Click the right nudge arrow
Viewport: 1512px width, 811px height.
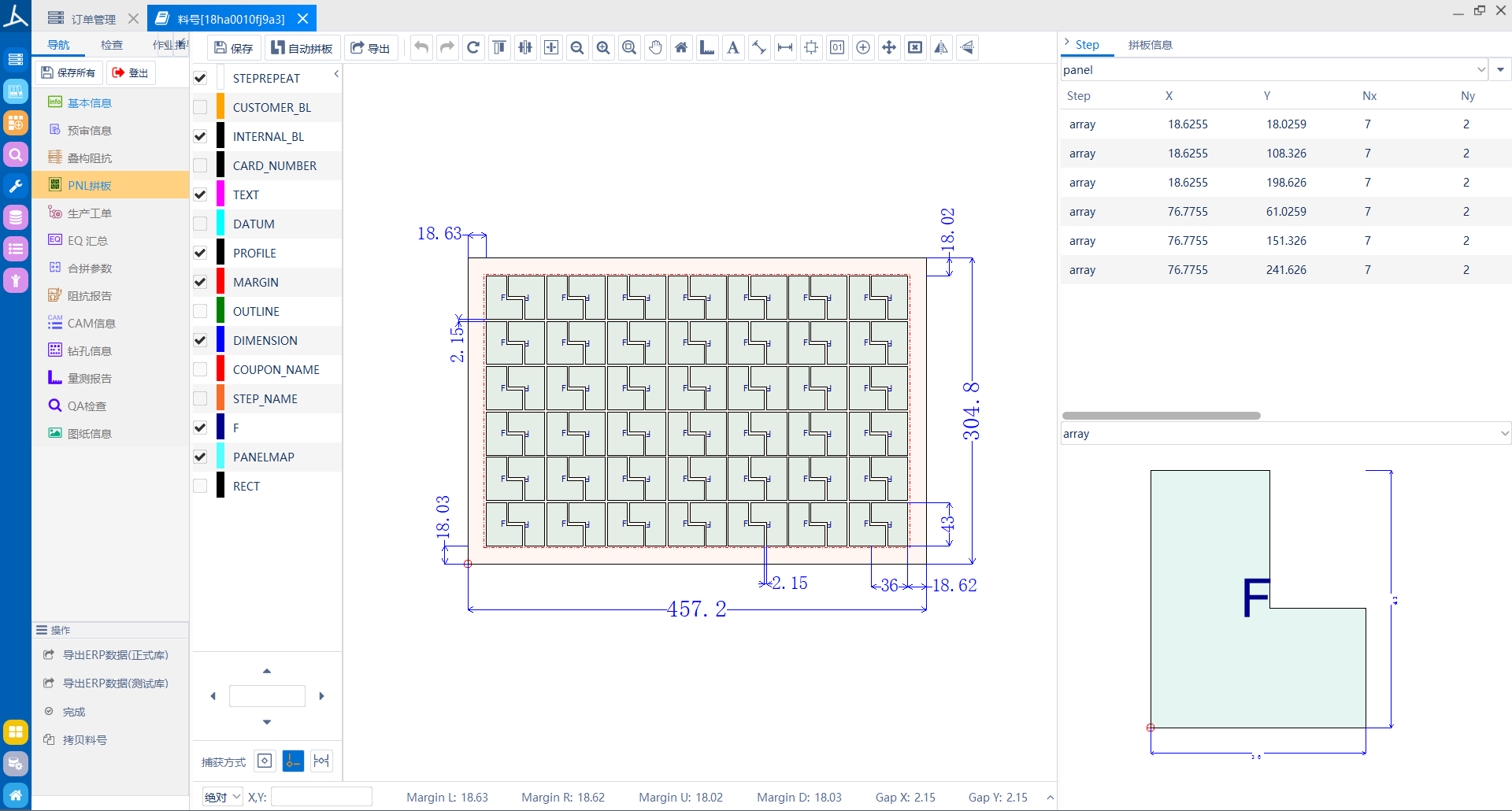[321, 696]
